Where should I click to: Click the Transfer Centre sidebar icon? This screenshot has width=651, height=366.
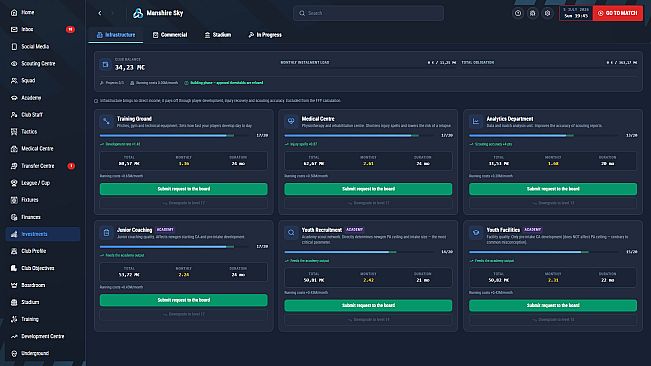click(x=14, y=166)
